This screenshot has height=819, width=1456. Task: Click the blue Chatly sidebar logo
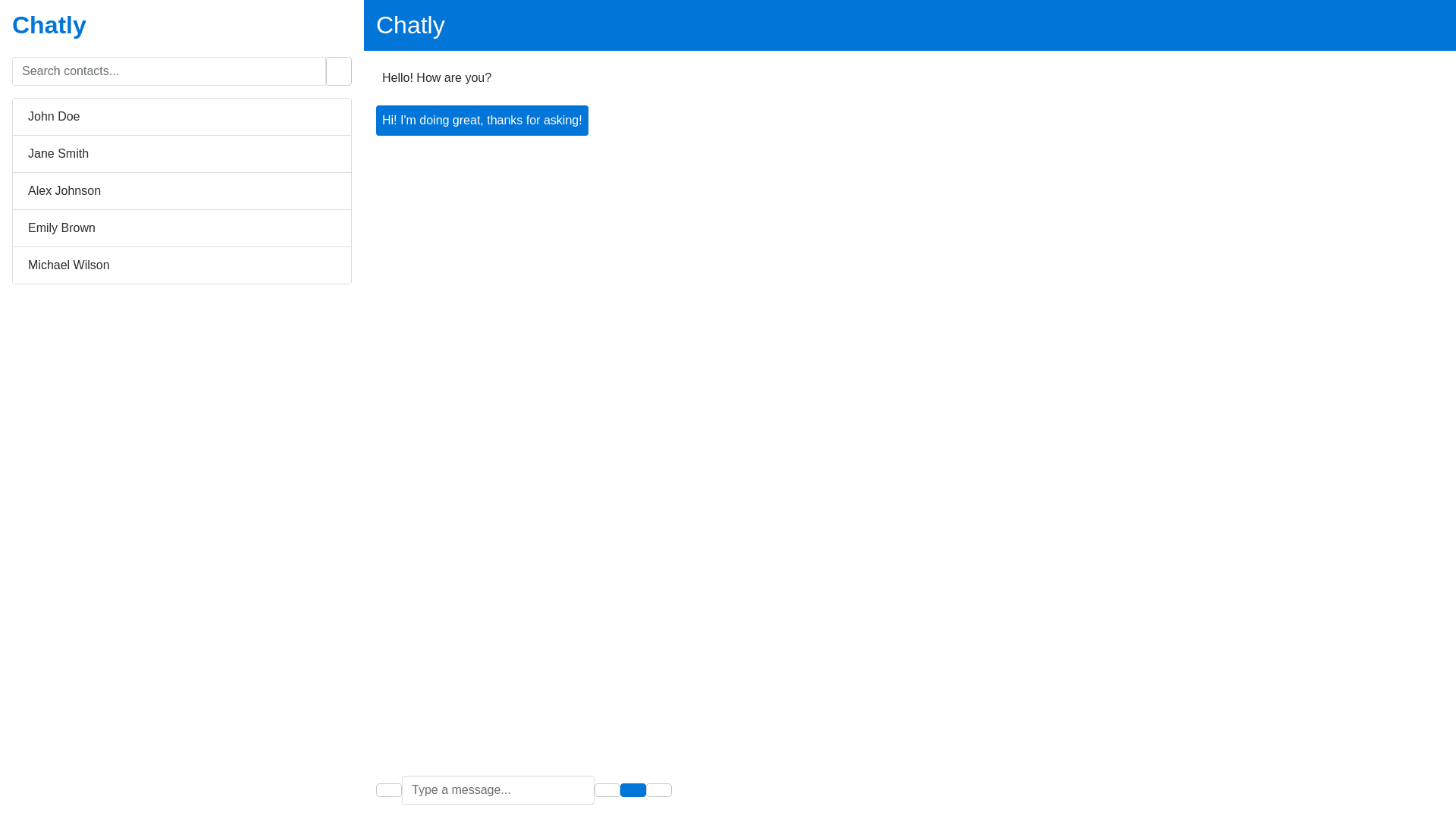pyautogui.click(x=49, y=25)
